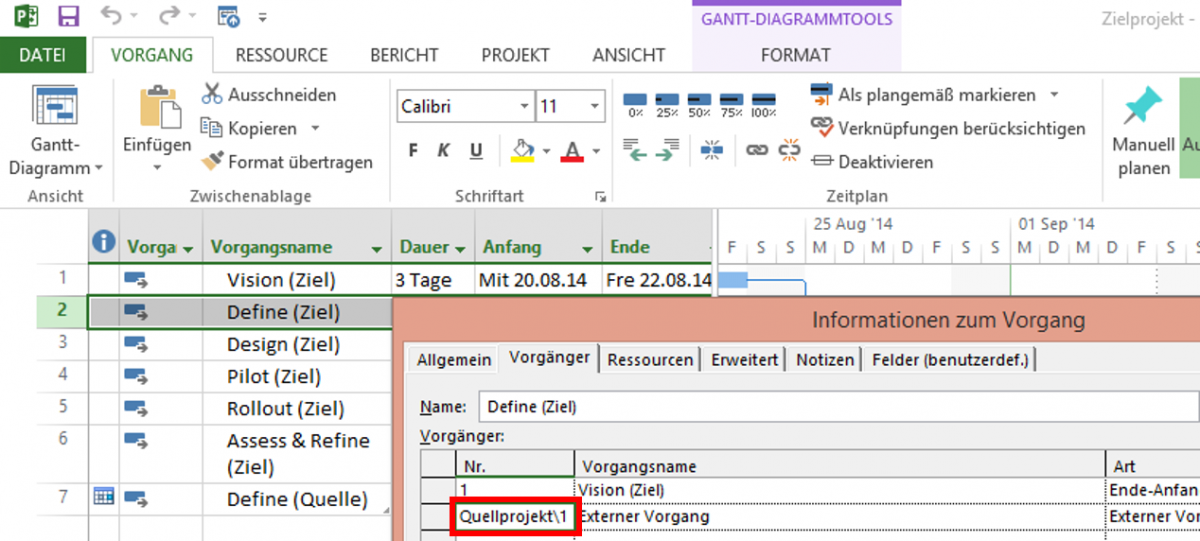Screen dimensions: 1200x541
Task: Switch to the RESSOURCE ribbon tab
Action: [281, 55]
